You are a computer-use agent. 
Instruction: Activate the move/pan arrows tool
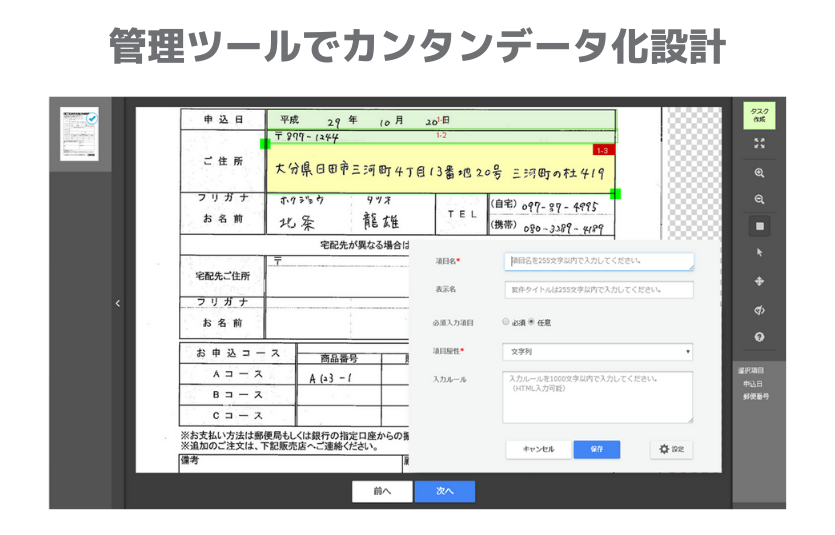(x=759, y=281)
